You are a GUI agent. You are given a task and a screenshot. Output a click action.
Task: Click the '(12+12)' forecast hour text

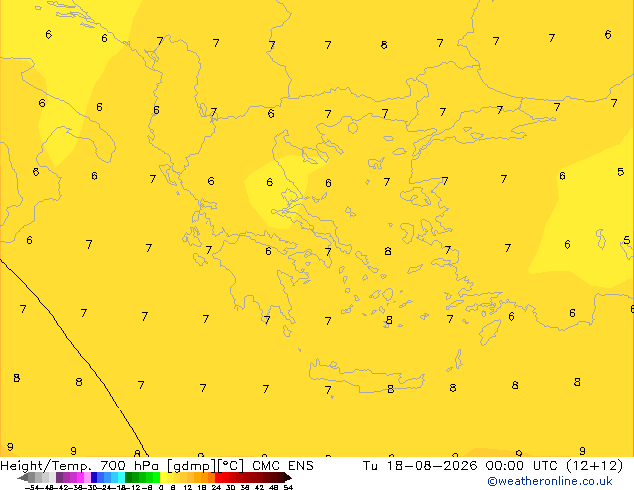(x=596, y=466)
